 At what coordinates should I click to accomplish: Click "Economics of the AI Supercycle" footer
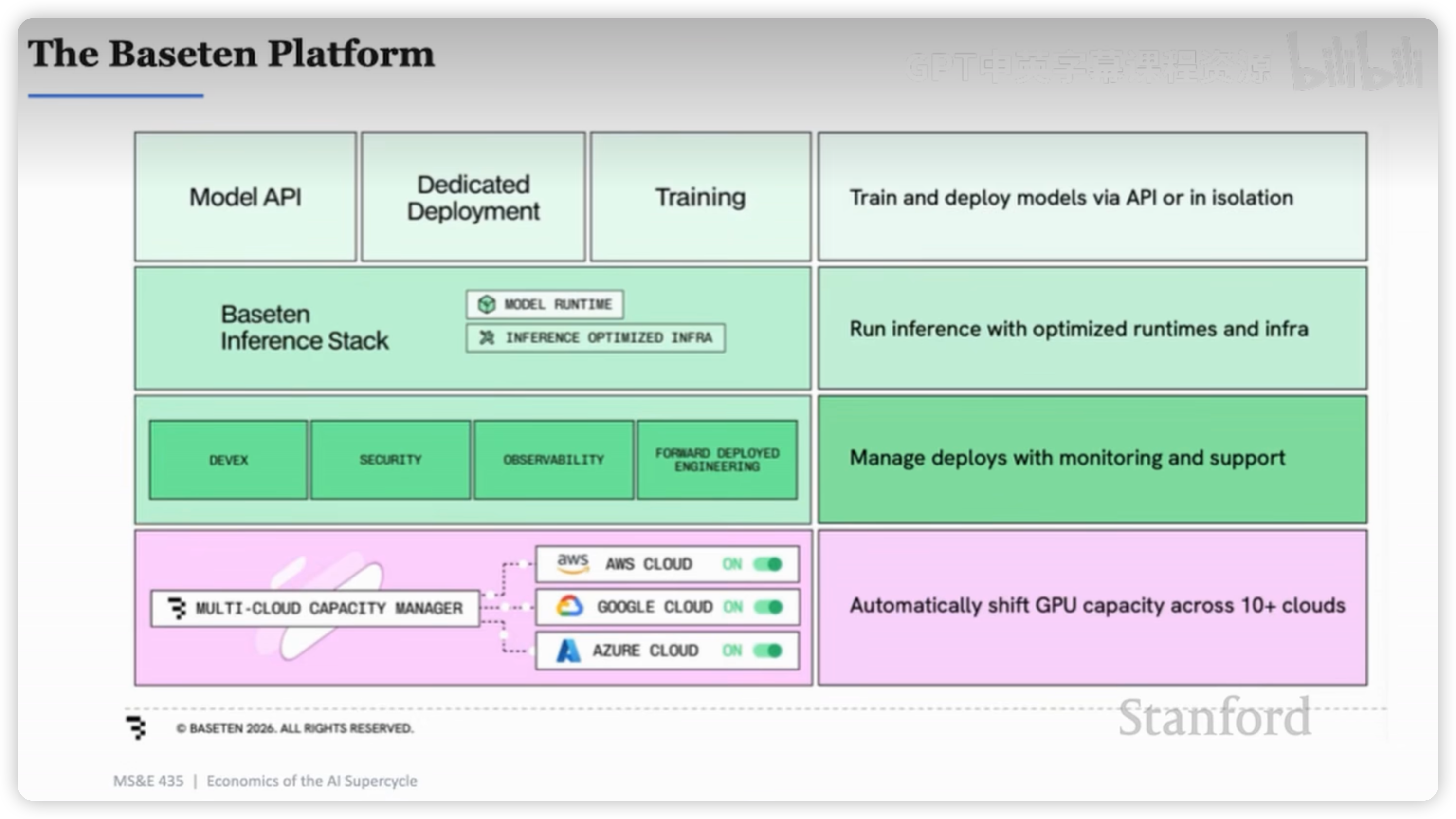click(x=311, y=781)
